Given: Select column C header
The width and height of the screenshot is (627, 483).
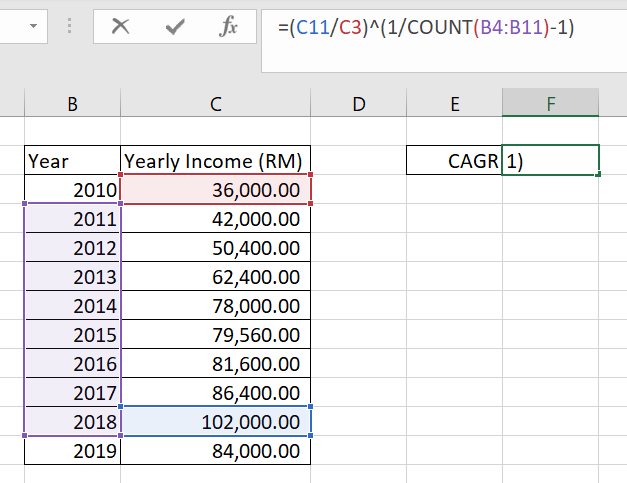Looking at the screenshot, I should [x=216, y=104].
